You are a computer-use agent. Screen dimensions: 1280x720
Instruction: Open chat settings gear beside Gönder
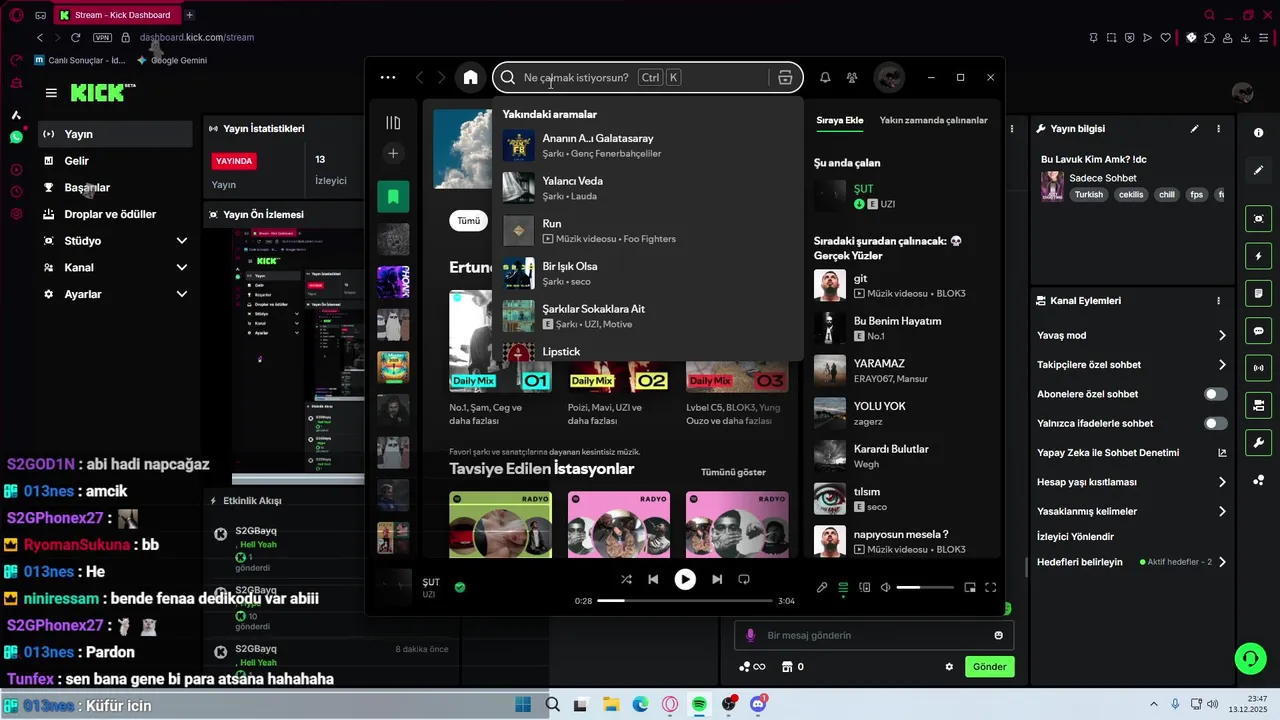(x=949, y=667)
